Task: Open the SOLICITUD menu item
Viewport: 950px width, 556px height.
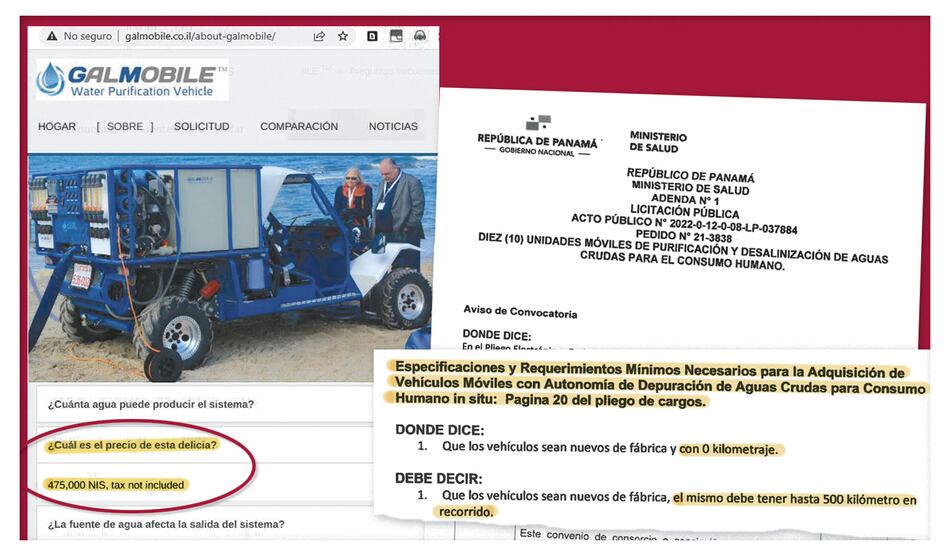Action: click(202, 127)
